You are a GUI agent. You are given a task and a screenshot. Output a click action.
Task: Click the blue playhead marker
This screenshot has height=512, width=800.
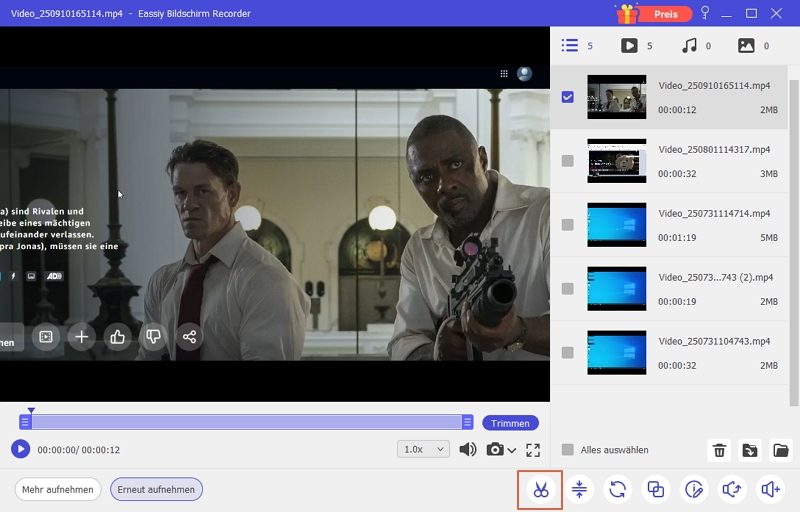coord(31,411)
